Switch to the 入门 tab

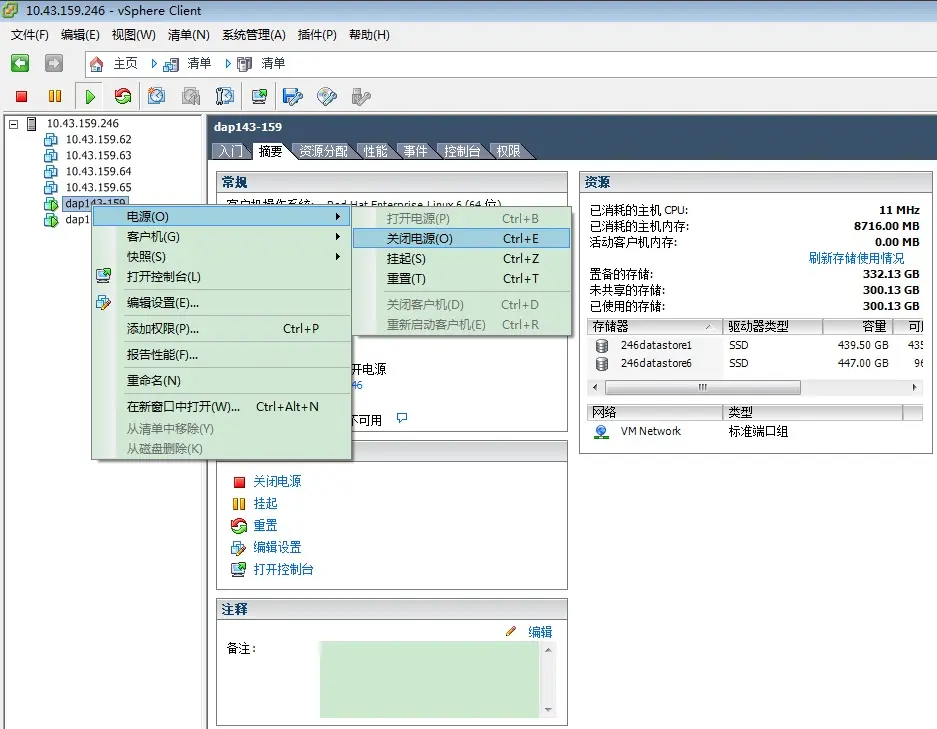tap(231, 151)
